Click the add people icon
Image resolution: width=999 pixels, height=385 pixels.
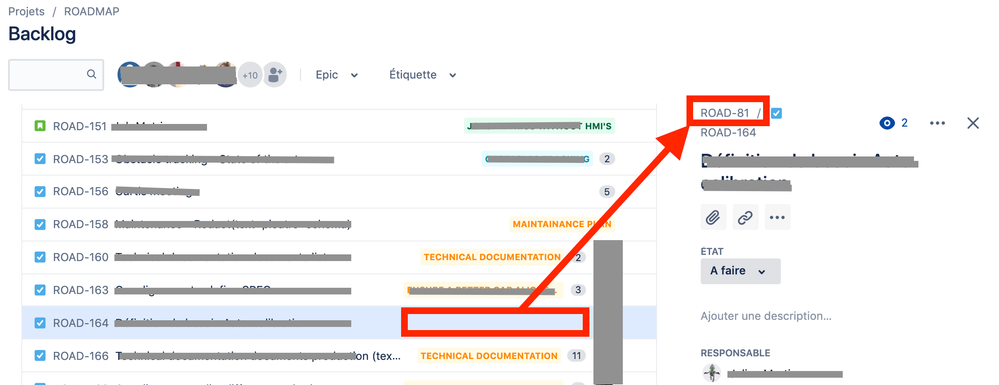[x=275, y=75]
